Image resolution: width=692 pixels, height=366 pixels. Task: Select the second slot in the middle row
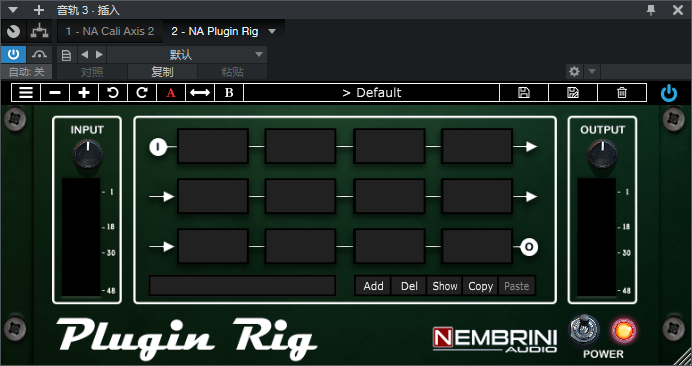(x=301, y=196)
